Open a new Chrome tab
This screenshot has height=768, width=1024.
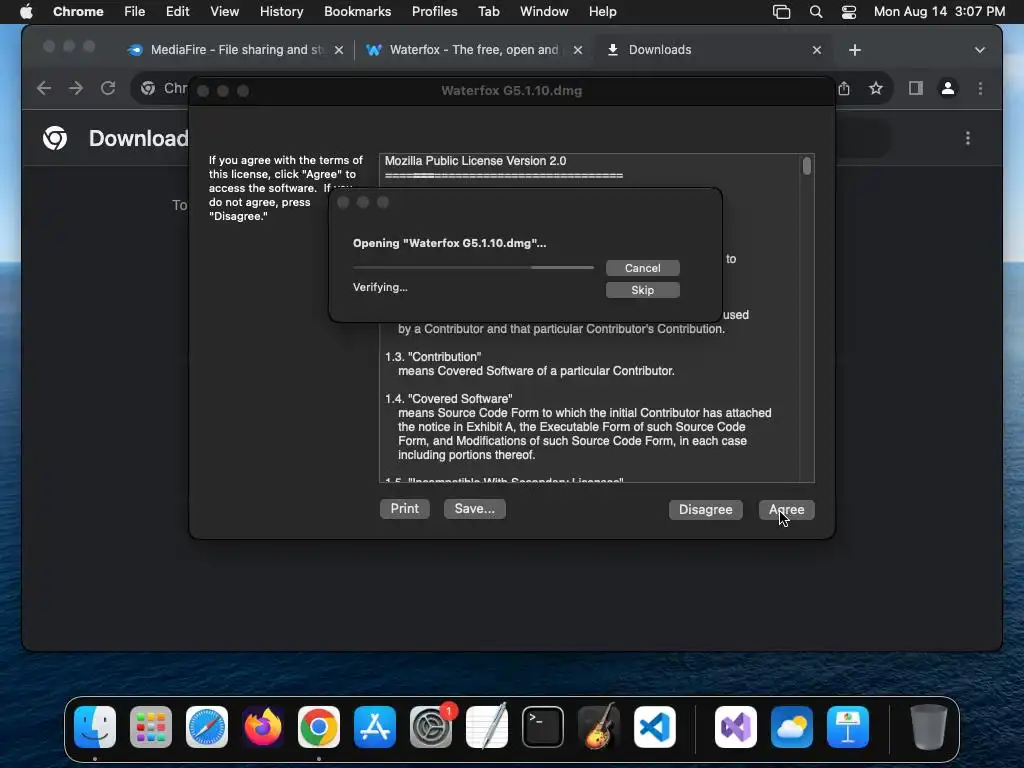[x=854, y=50]
